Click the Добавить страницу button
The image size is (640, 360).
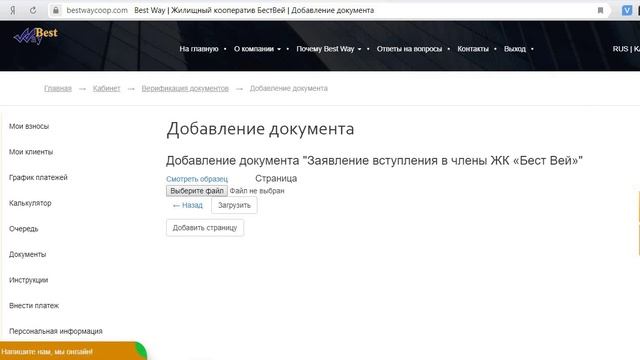click(x=205, y=228)
